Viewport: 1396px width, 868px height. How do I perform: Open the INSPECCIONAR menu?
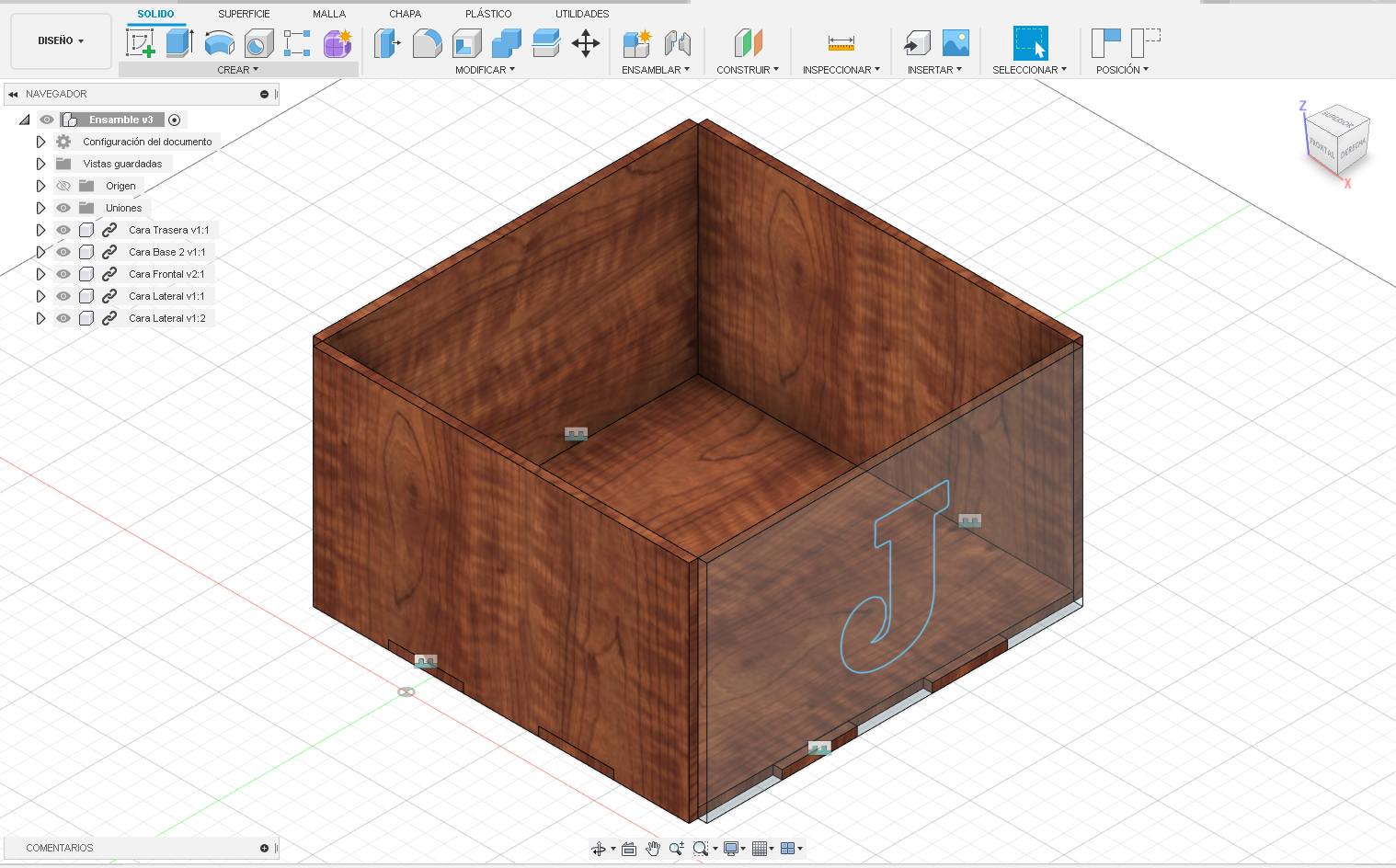841,70
